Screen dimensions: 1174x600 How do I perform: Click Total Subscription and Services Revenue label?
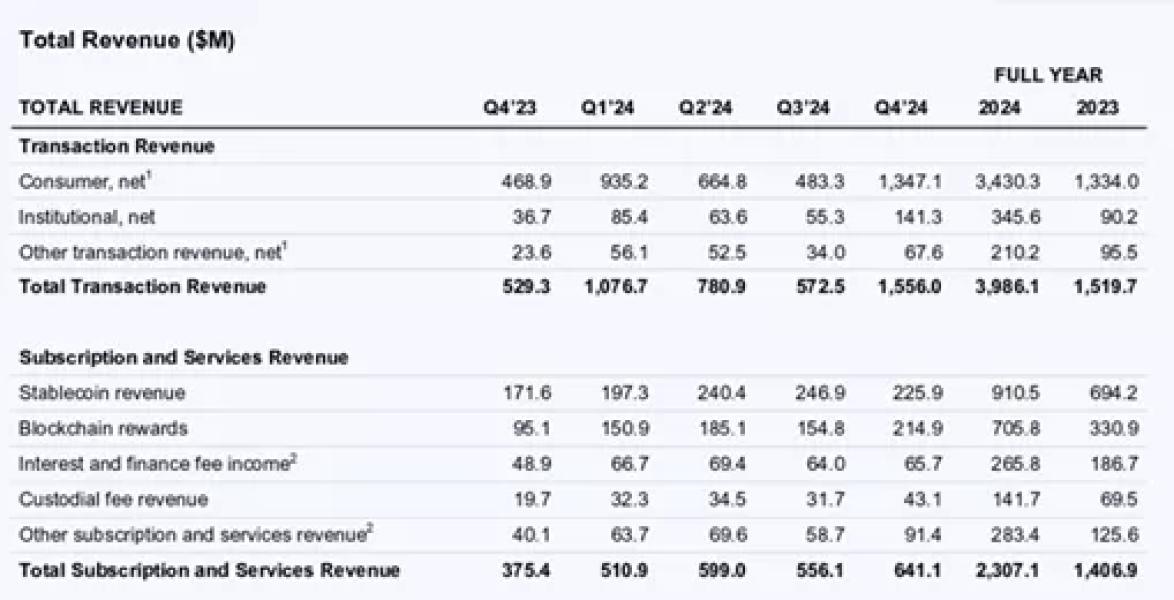pyautogui.click(x=209, y=571)
